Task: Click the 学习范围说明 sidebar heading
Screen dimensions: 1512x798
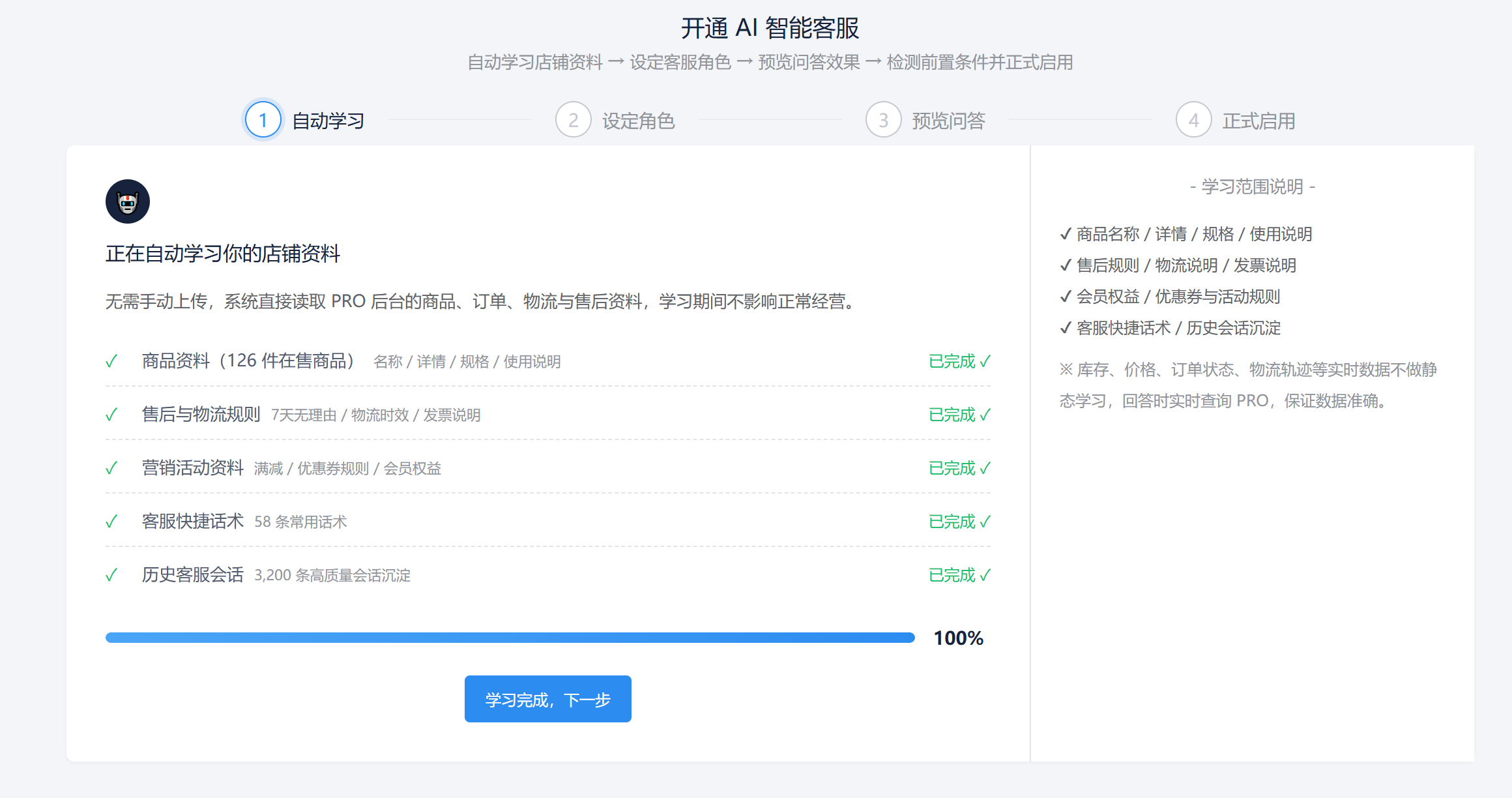Action: [x=1253, y=187]
